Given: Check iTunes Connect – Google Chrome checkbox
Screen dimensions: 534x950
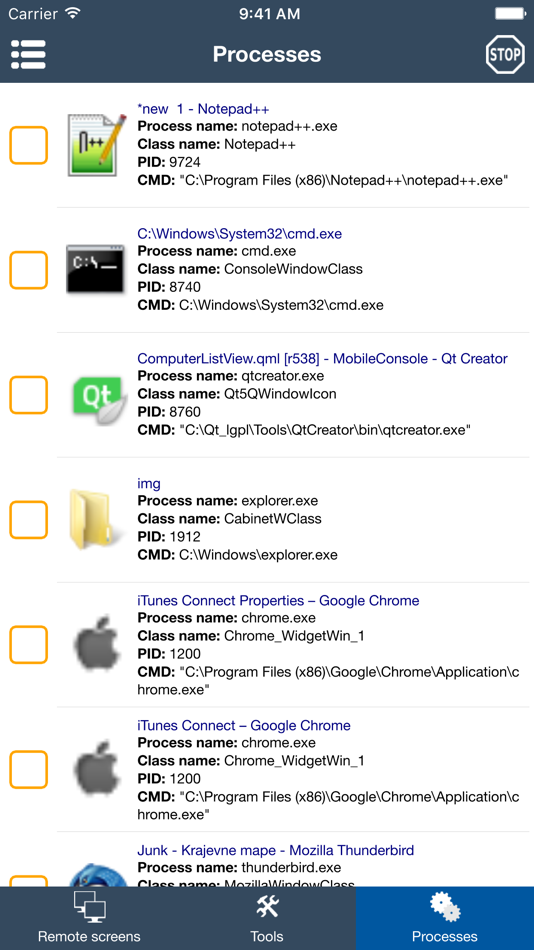Looking at the screenshot, I should pyautogui.click(x=28, y=769).
